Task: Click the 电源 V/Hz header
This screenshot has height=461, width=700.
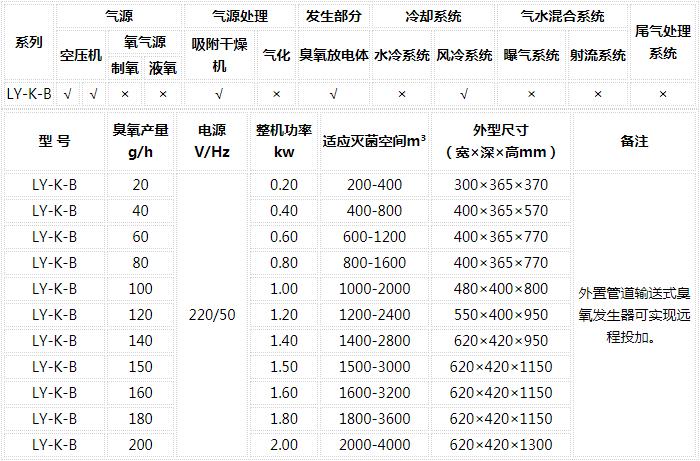Action: [x=212, y=141]
